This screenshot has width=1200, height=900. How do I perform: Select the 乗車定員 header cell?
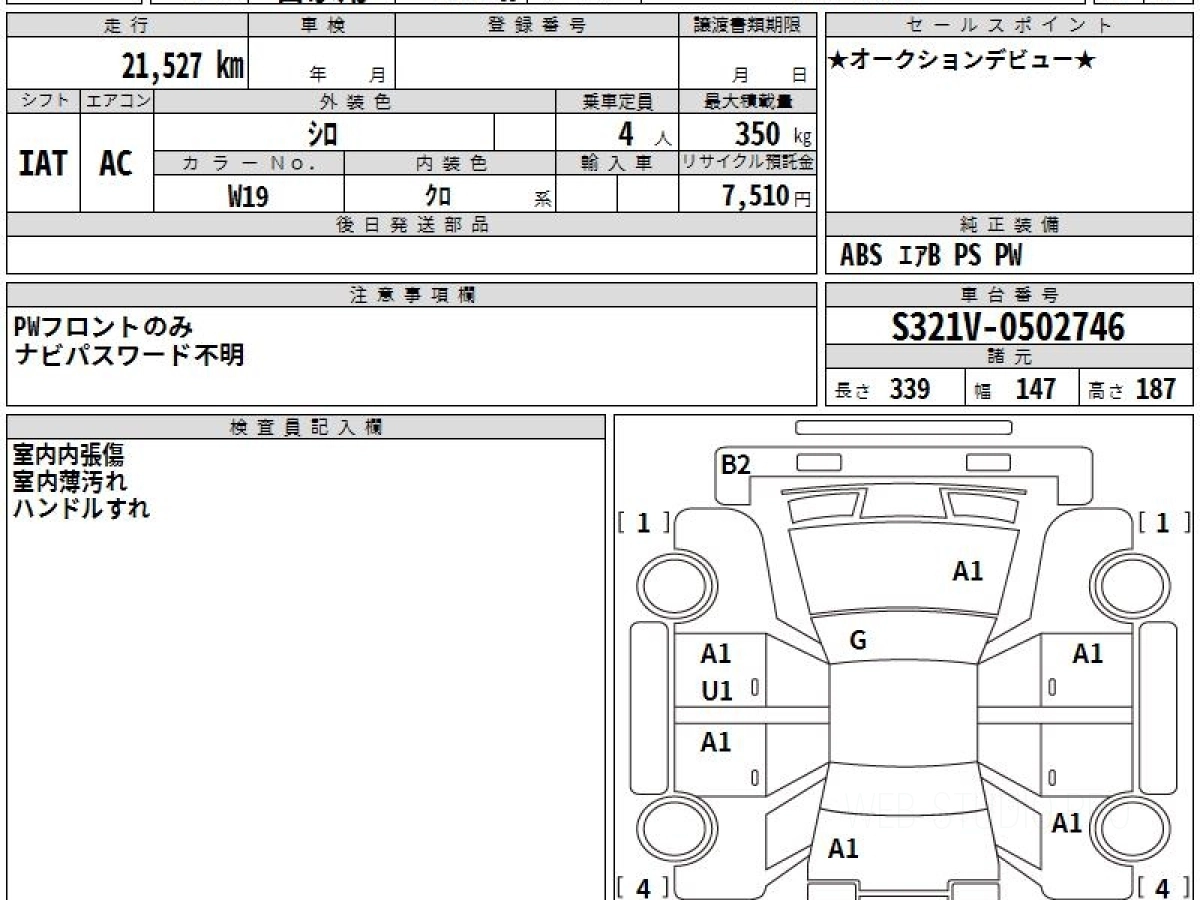pos(618,101)
